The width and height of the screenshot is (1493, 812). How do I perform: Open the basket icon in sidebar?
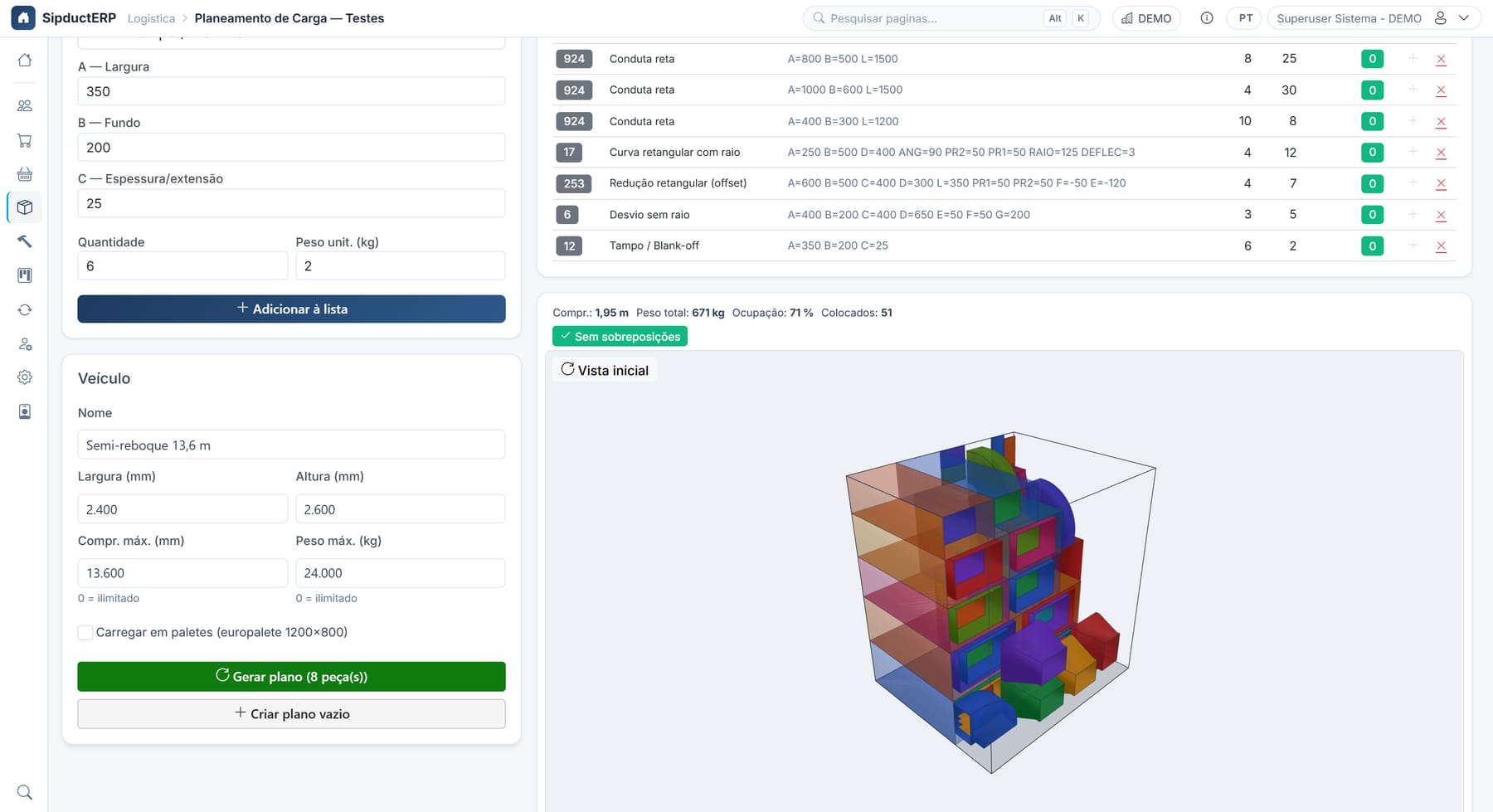25,174
